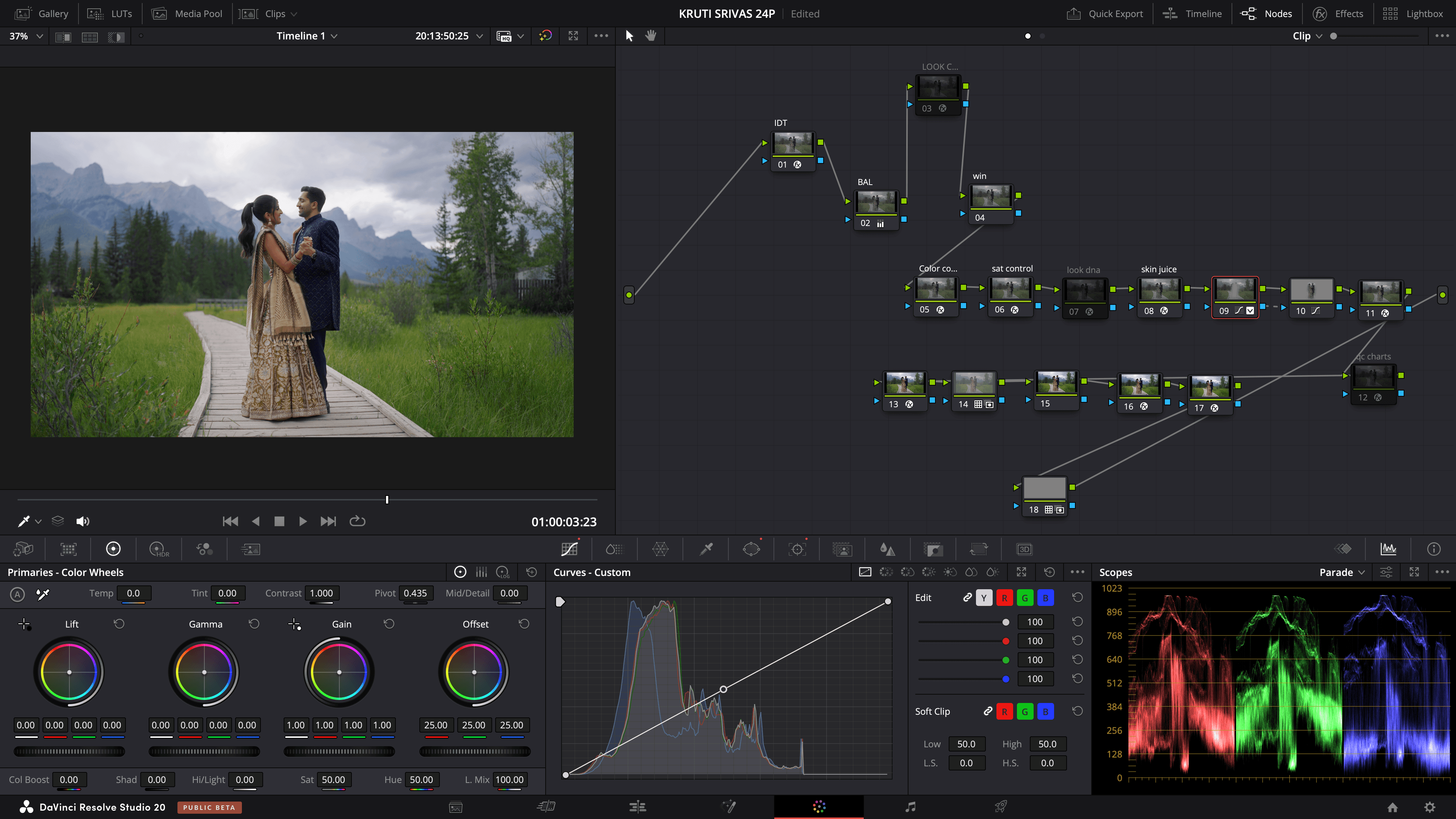
Task: Toggle Soft Clip channel link icon
Action: 987,711
